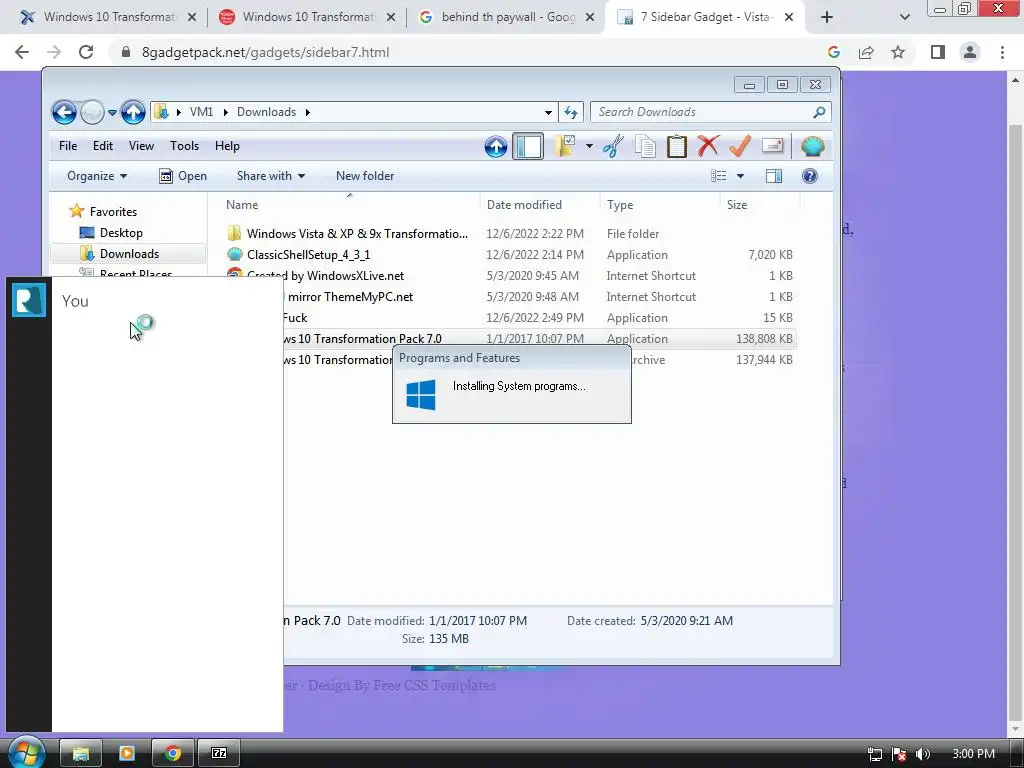1024x768 pixels.
Task: Open Classic Shell settings shell icon
Action: click(x=812, y=146)
